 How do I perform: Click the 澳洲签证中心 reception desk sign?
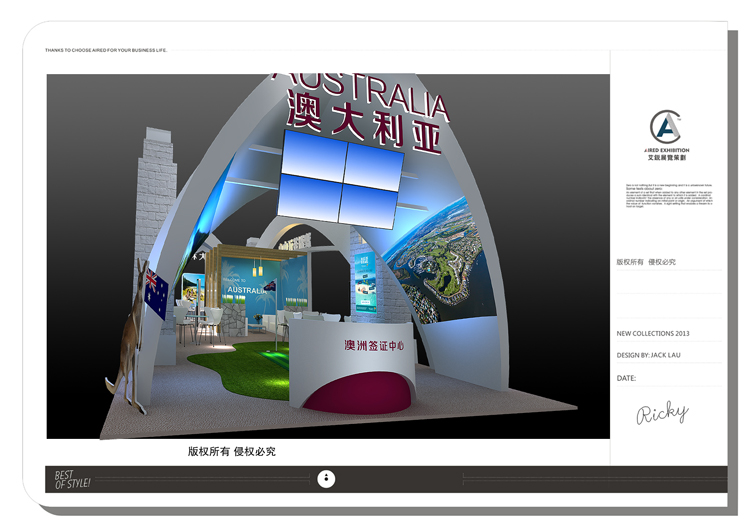373,346
